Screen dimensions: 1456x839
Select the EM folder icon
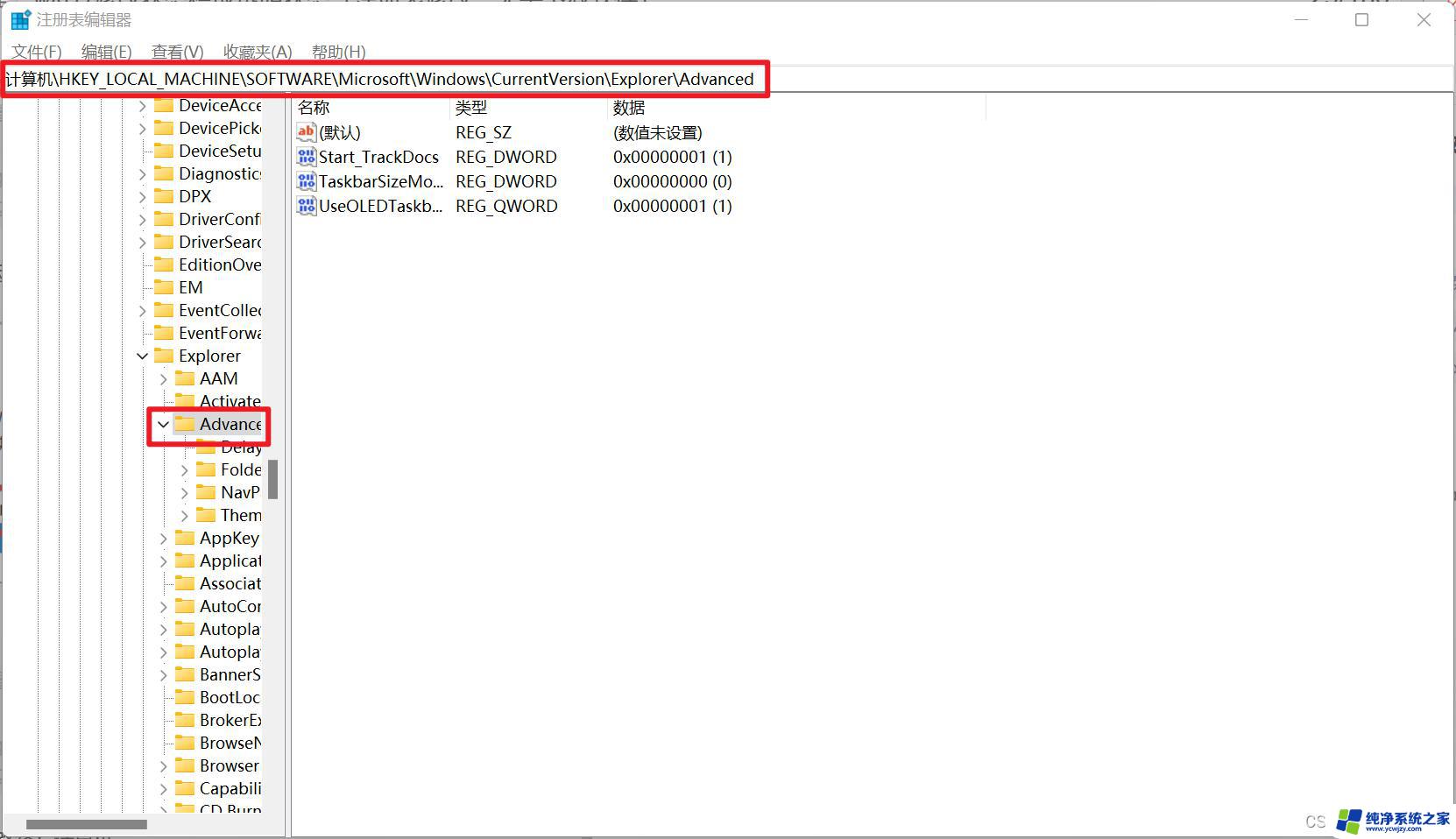[164, 287]
